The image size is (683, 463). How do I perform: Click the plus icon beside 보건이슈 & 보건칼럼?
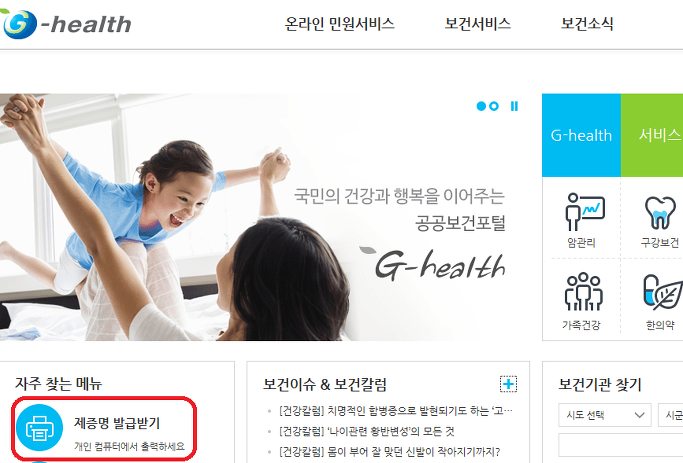508,384
